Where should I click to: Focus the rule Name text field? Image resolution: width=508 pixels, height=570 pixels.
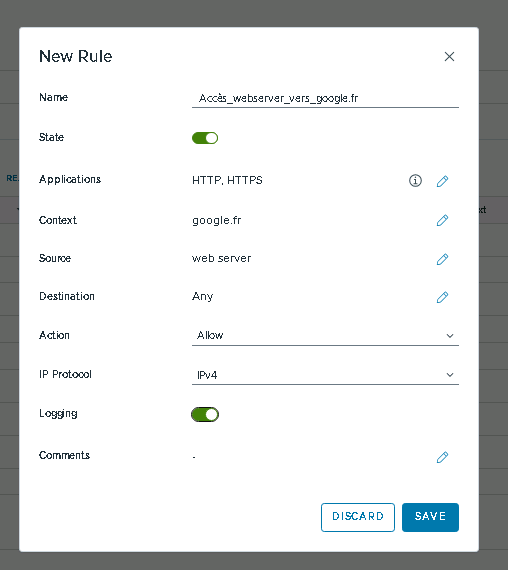point(325,98)
